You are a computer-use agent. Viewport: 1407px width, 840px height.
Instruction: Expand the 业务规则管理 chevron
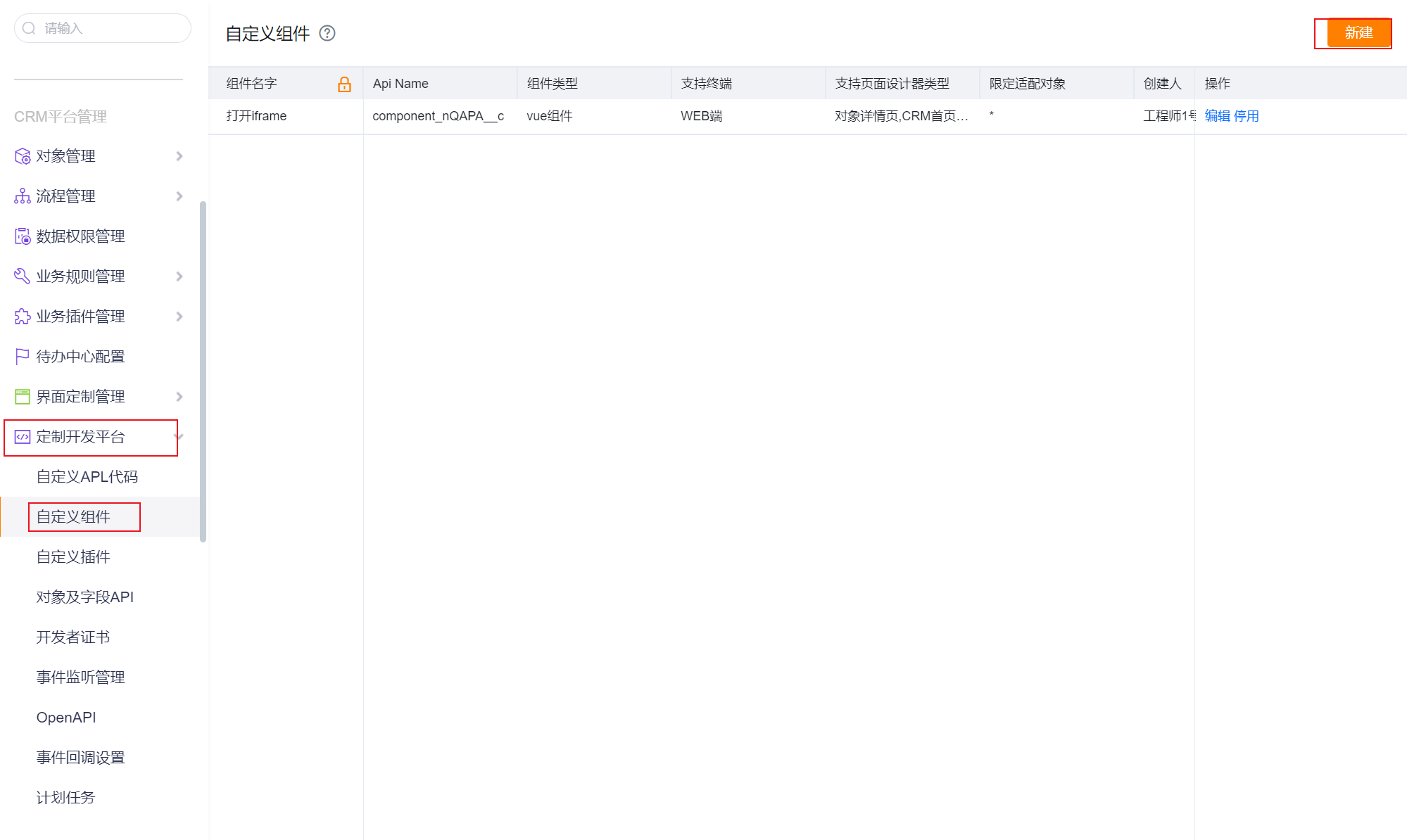(x=179, y=276)
